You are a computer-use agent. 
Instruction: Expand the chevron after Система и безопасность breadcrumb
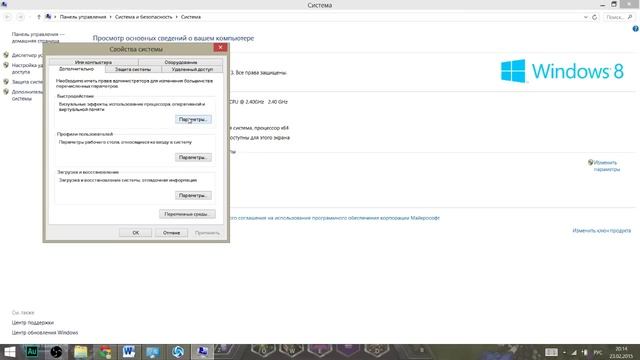click(x=177, y=17)
